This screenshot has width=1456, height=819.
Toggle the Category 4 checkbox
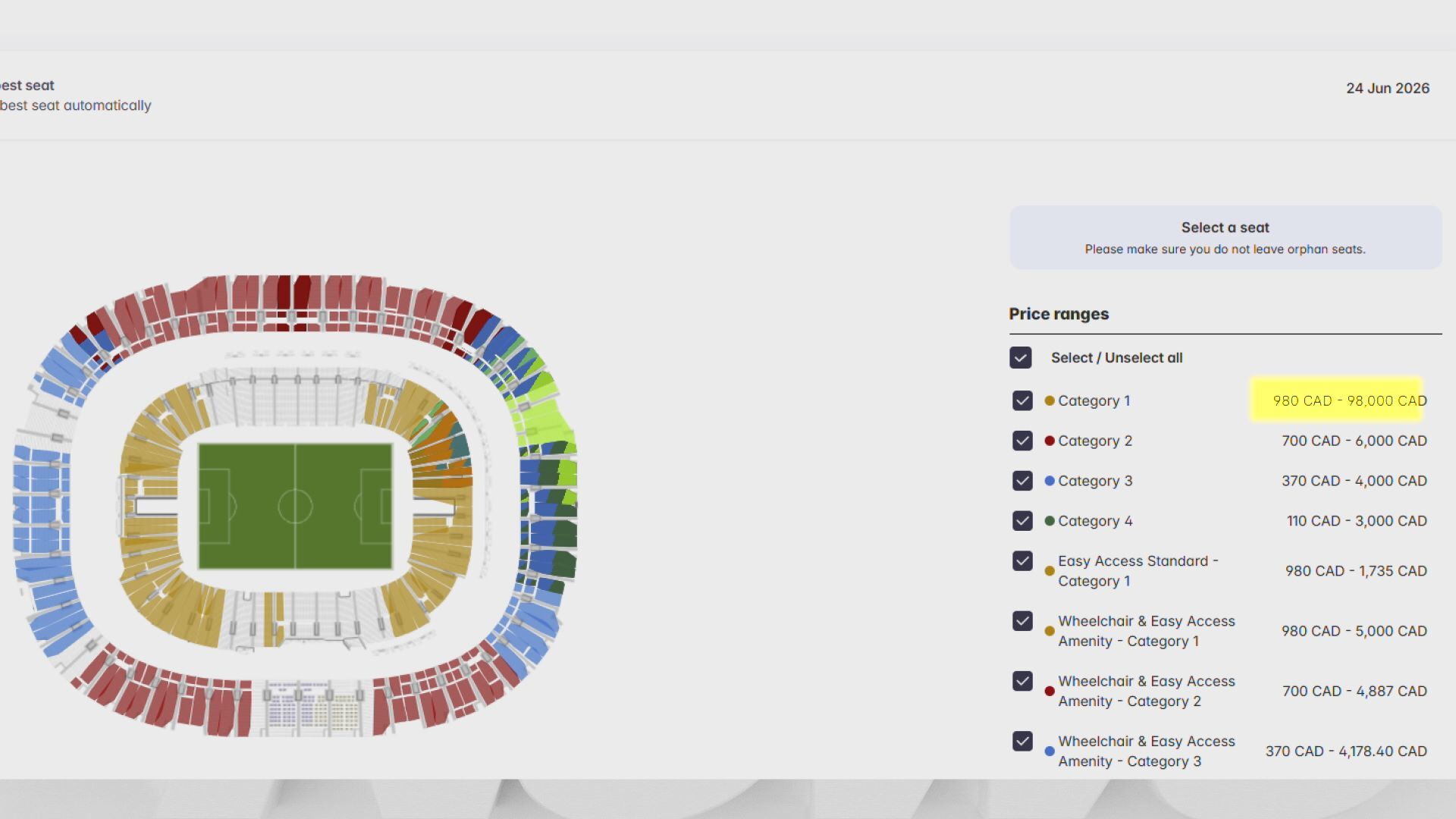(x=1022, y=521)
